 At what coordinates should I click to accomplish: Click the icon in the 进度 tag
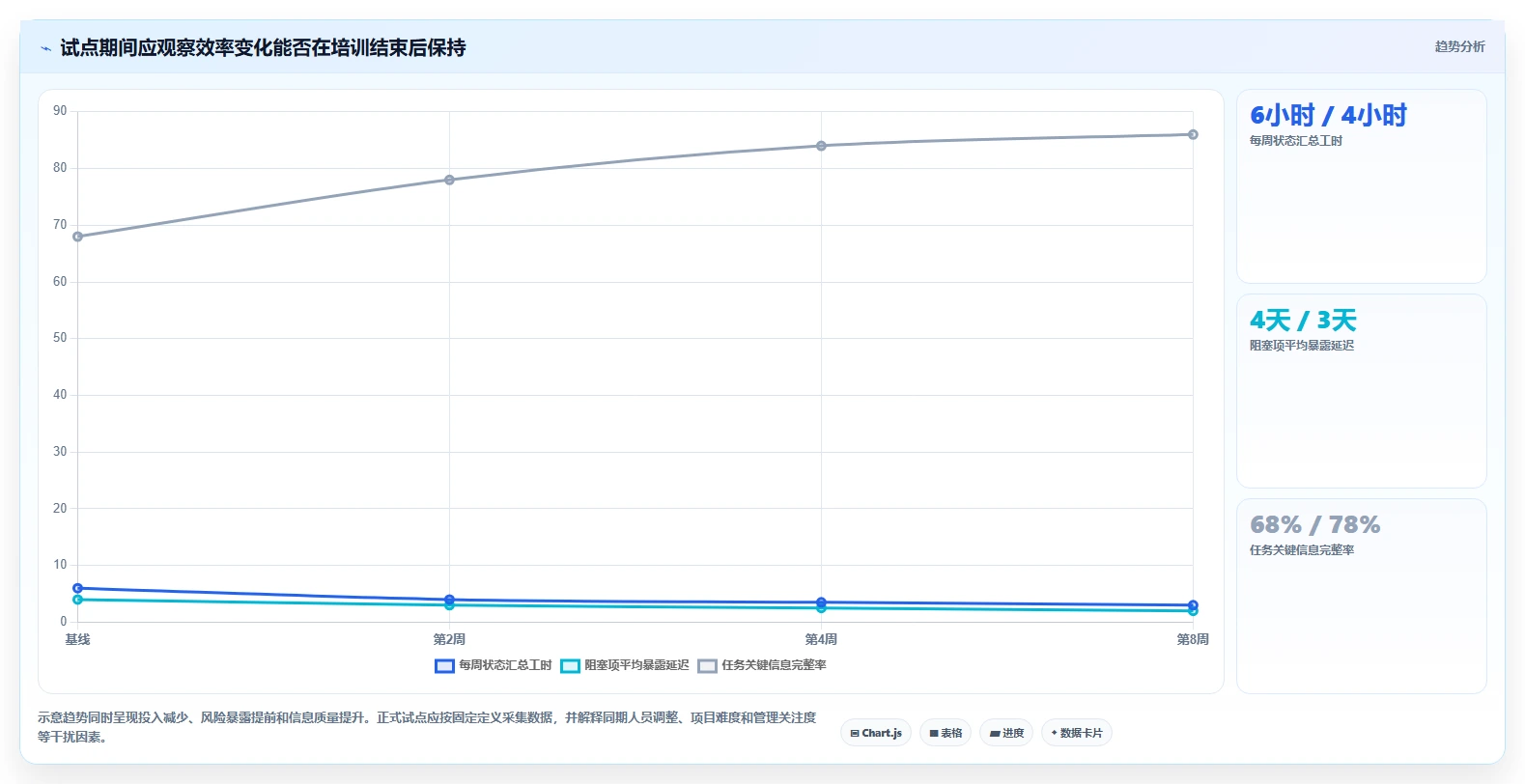(x=995, y=733)
